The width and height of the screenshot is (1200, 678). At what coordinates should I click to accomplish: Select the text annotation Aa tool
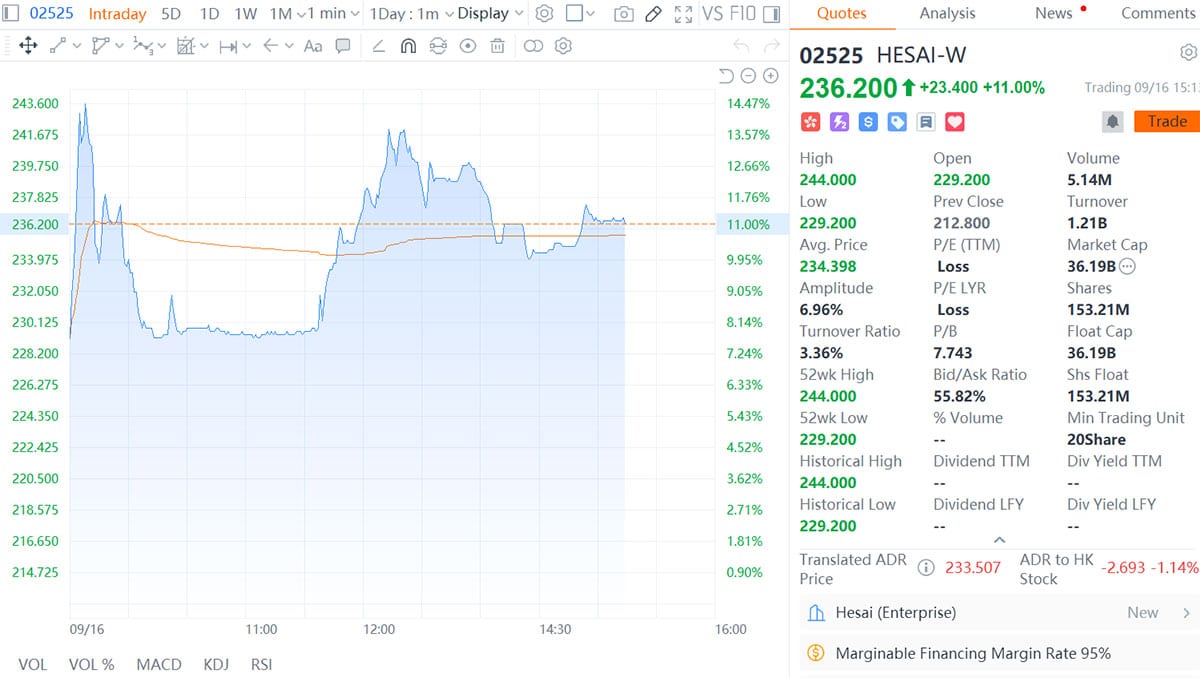[311, 46]
